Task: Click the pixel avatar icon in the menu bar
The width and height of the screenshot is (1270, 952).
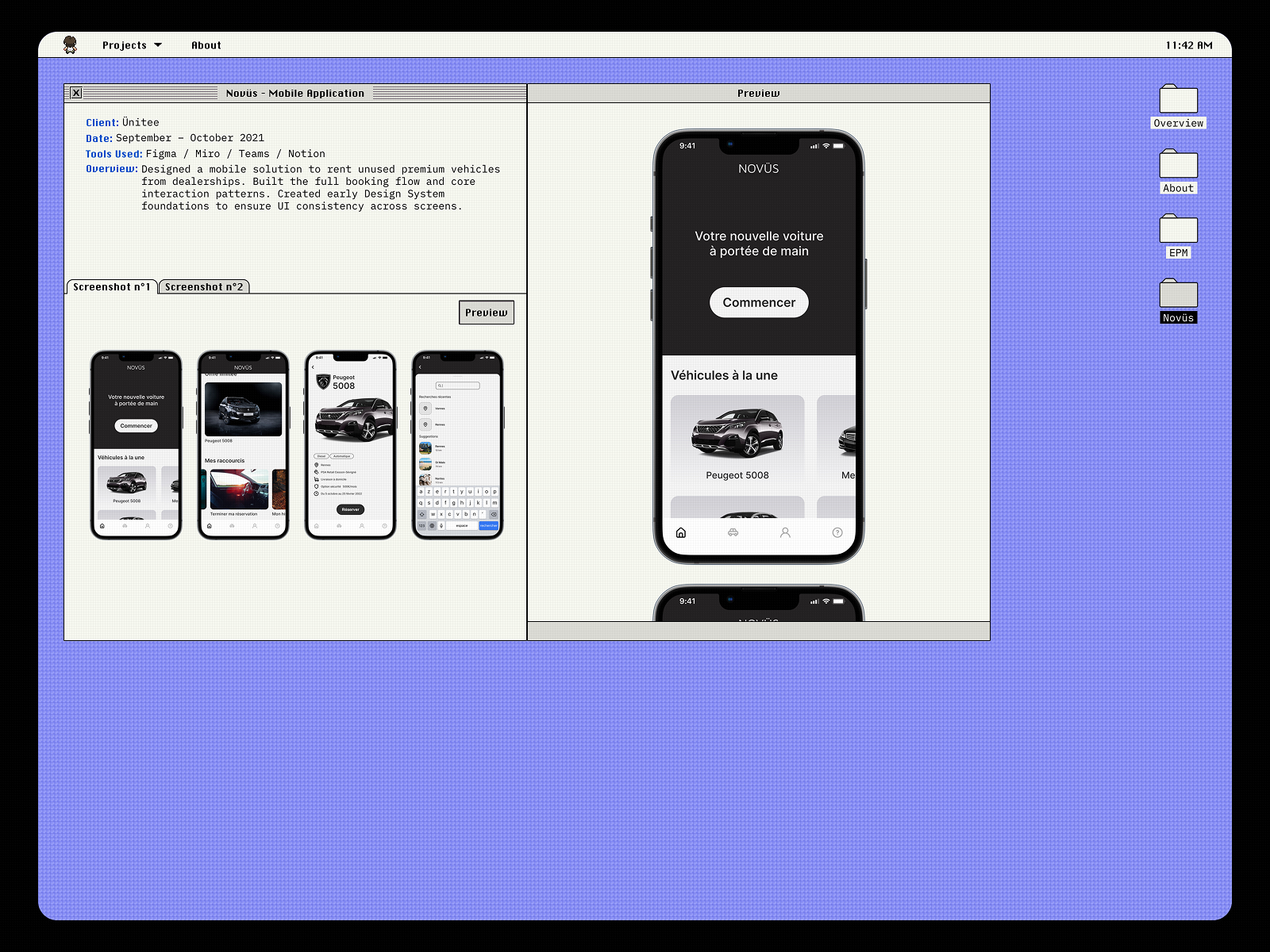Action: point(71,44)
